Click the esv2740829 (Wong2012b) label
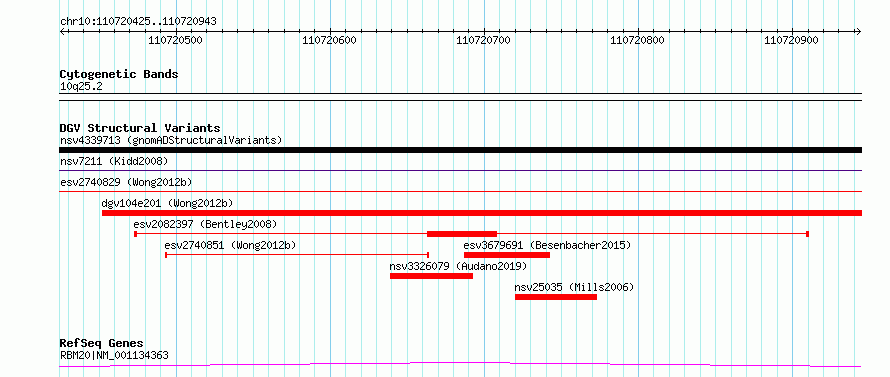This screenshot has height=377, width=890. point(126,182)
